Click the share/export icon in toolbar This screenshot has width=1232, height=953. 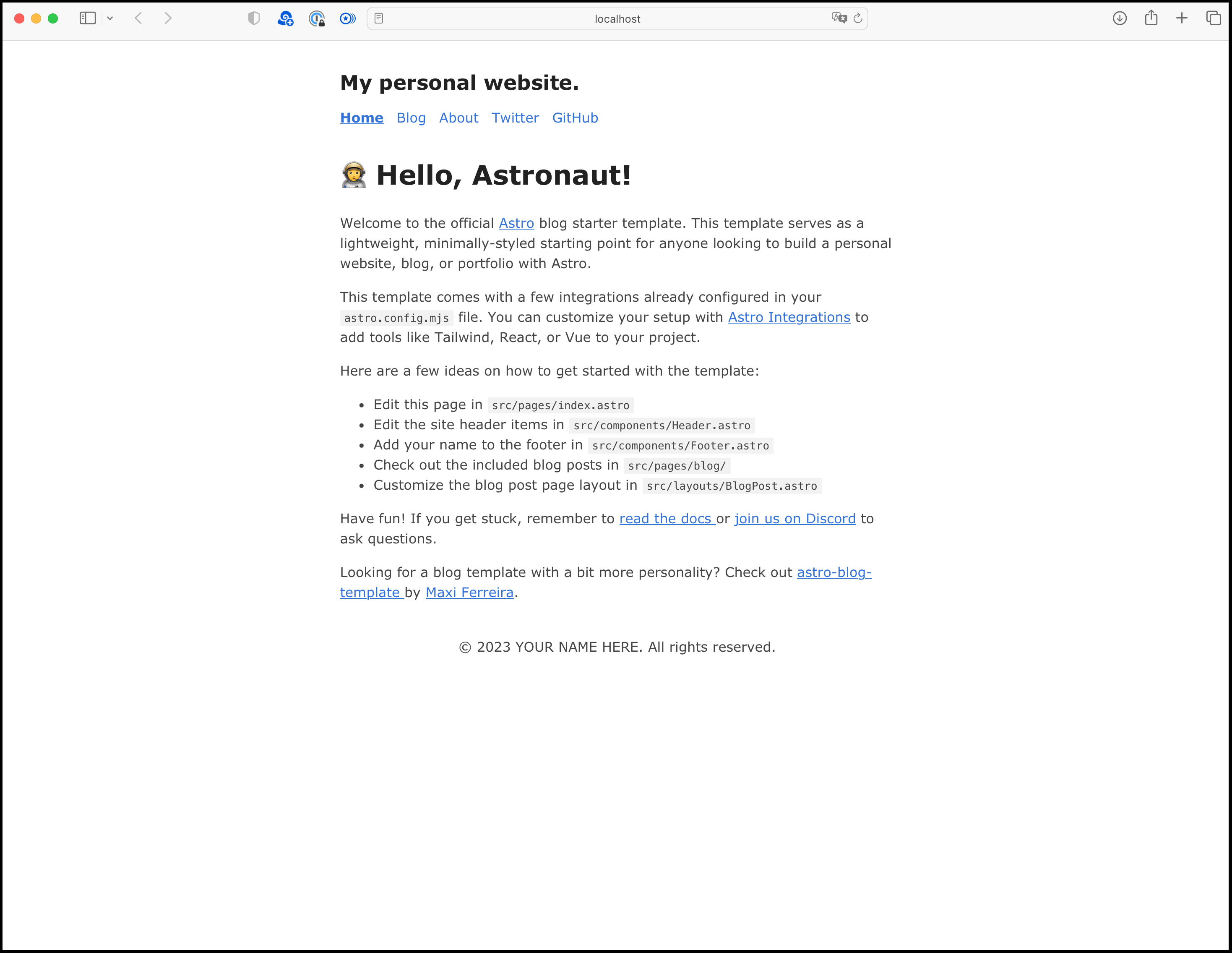pos(1152,18)
